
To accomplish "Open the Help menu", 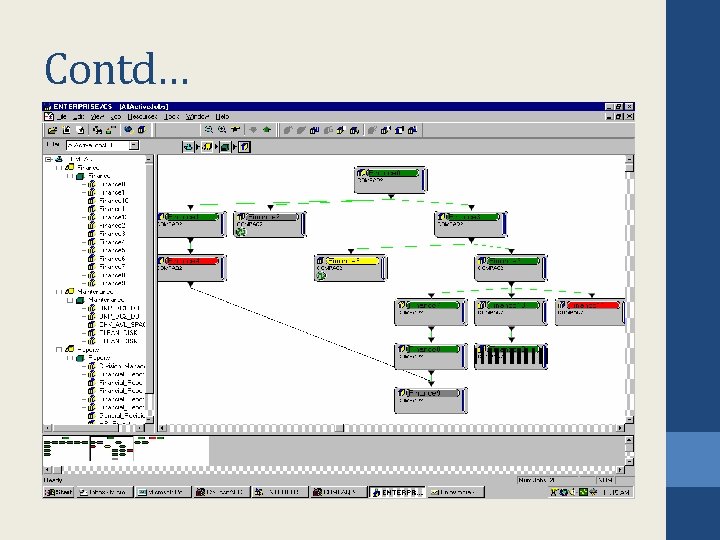I will click(222, 117).
